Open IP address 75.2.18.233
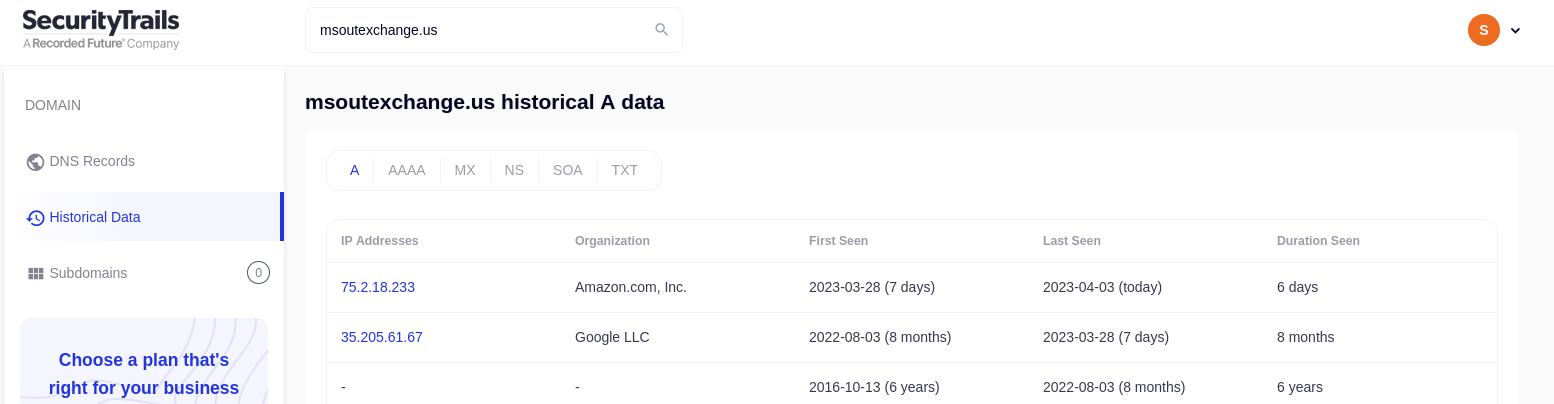This screenshot has width=1554, height=404. (x=378, y=287)
